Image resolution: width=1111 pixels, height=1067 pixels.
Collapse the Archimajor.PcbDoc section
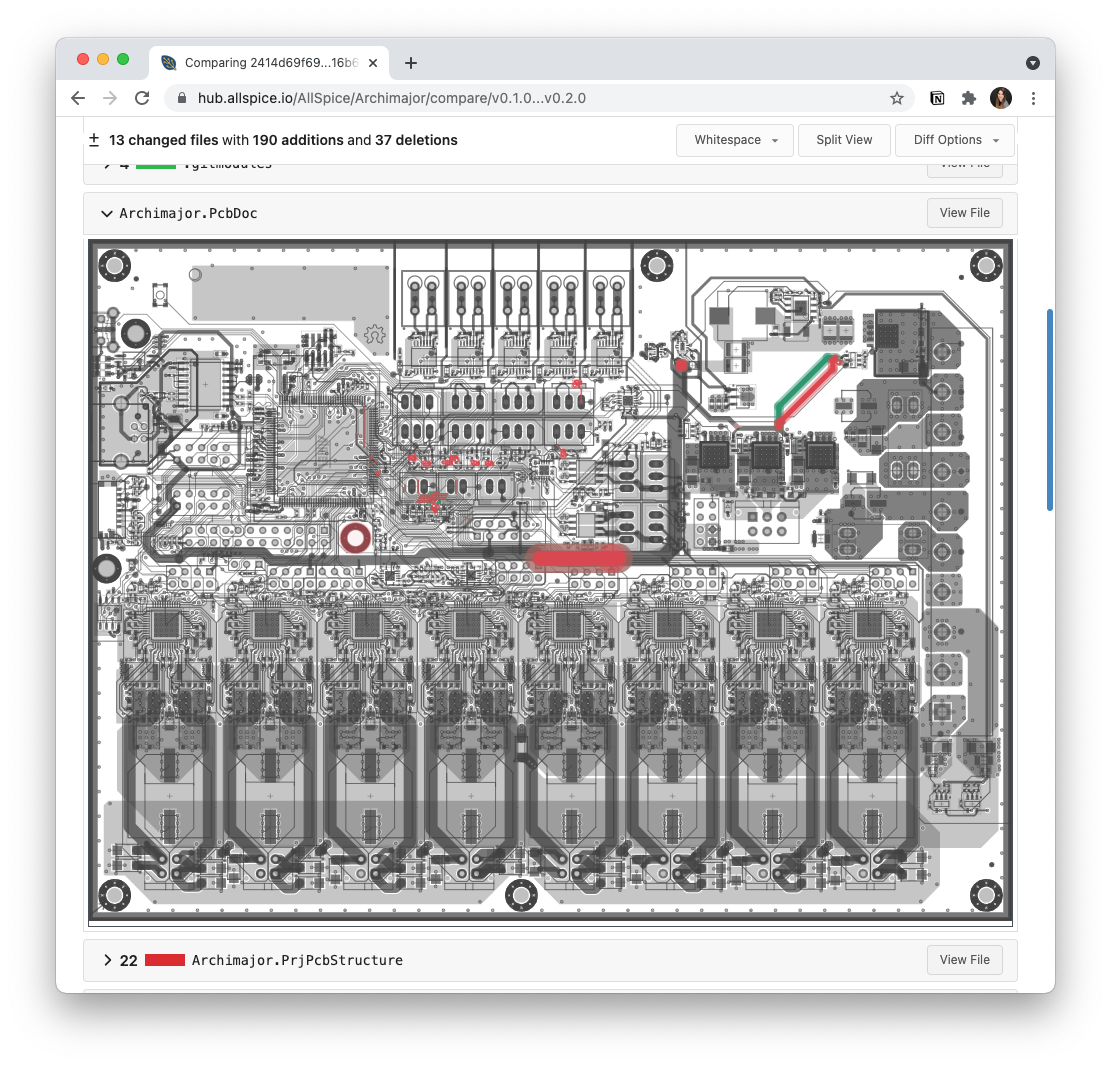click(107, 213)
